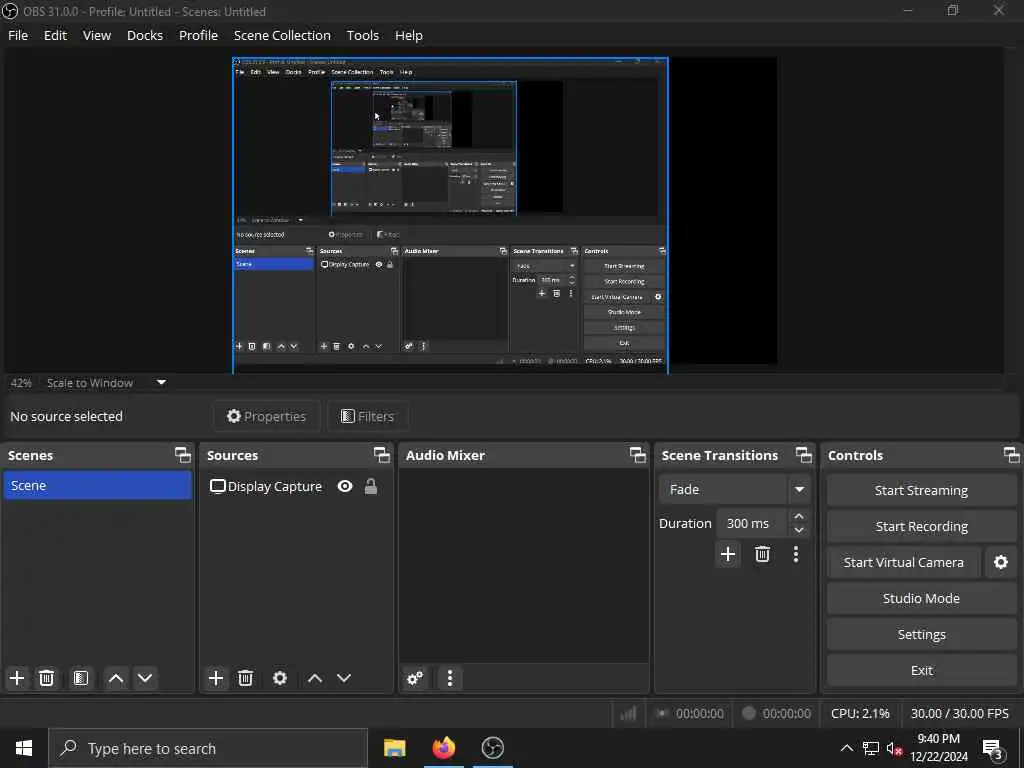This screenshot has height=768, width=1024.
Task: Click the 300 ms duration field
Action: coord(752,524)
